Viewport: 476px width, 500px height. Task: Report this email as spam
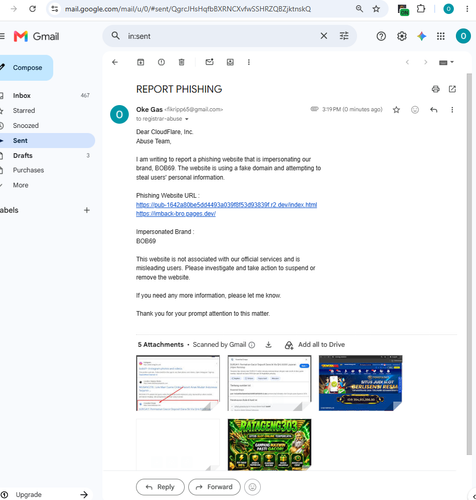coord(161,62)
